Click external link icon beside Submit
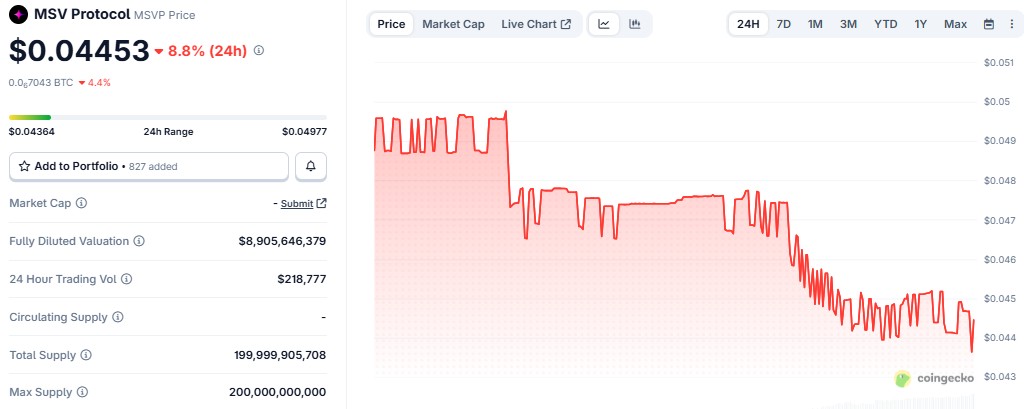The height and width of the screenshot is (409, 1024). click(x=321, y=203)
